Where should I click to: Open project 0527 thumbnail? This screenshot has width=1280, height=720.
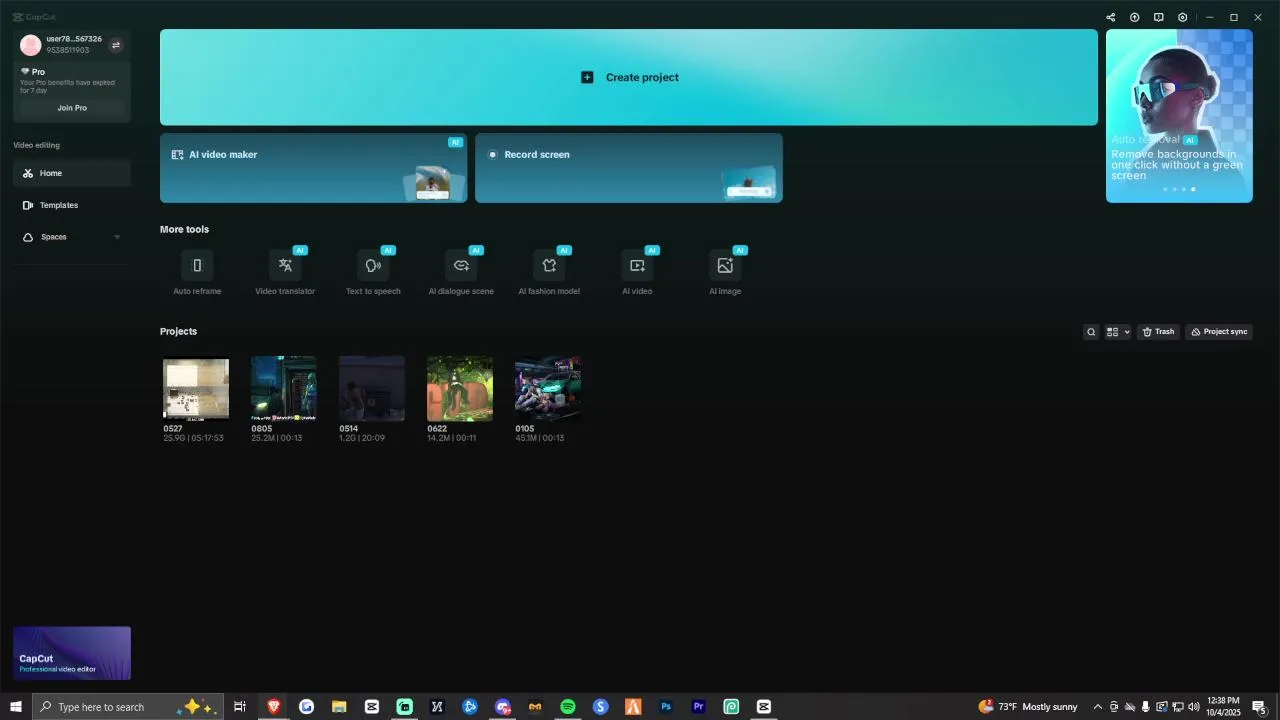tap(196, 388)
